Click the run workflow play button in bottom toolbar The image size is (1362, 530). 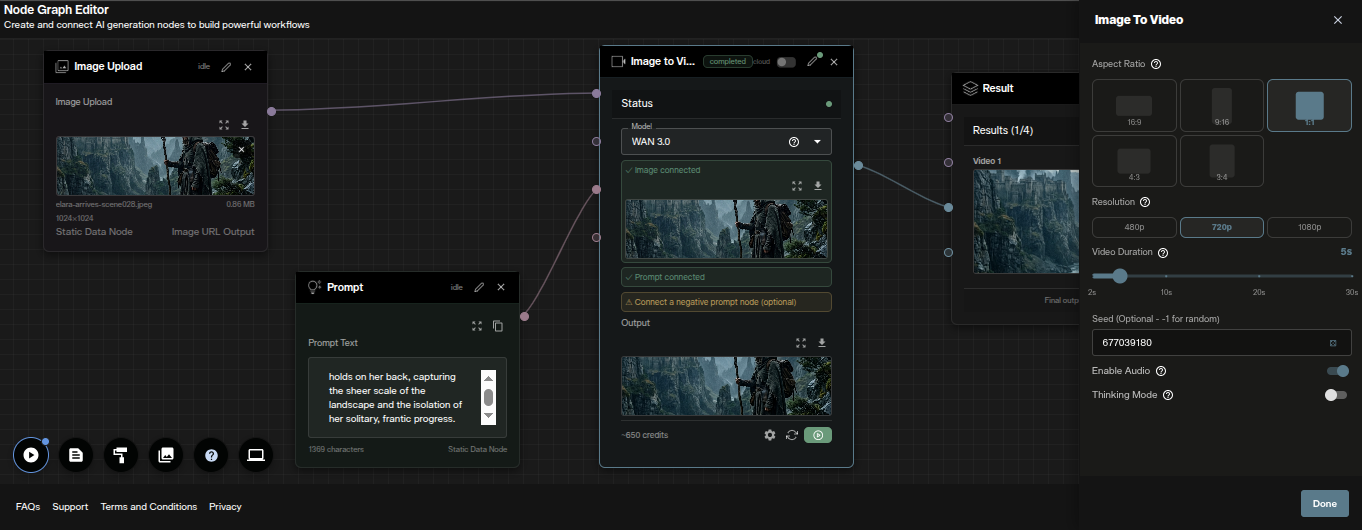click(x=31, y=455)
